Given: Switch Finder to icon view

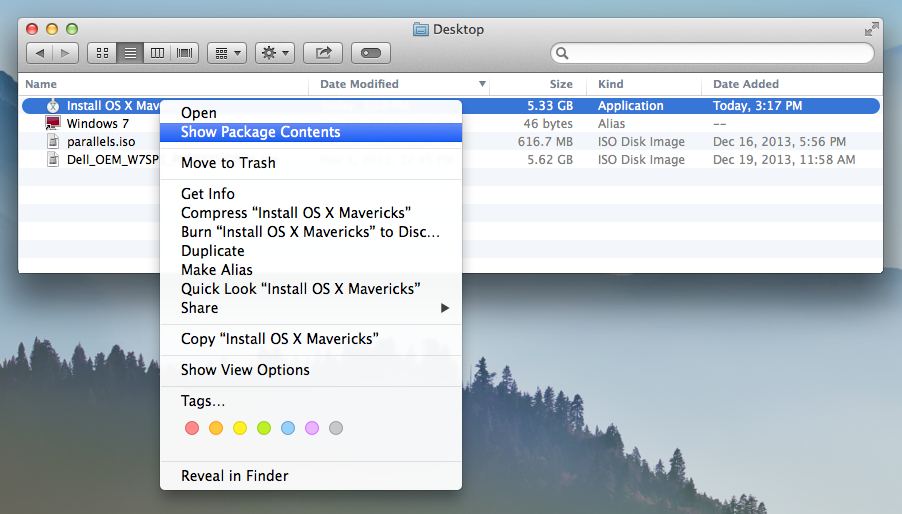Looking at the screenshot, I should [x=102, y=53].
